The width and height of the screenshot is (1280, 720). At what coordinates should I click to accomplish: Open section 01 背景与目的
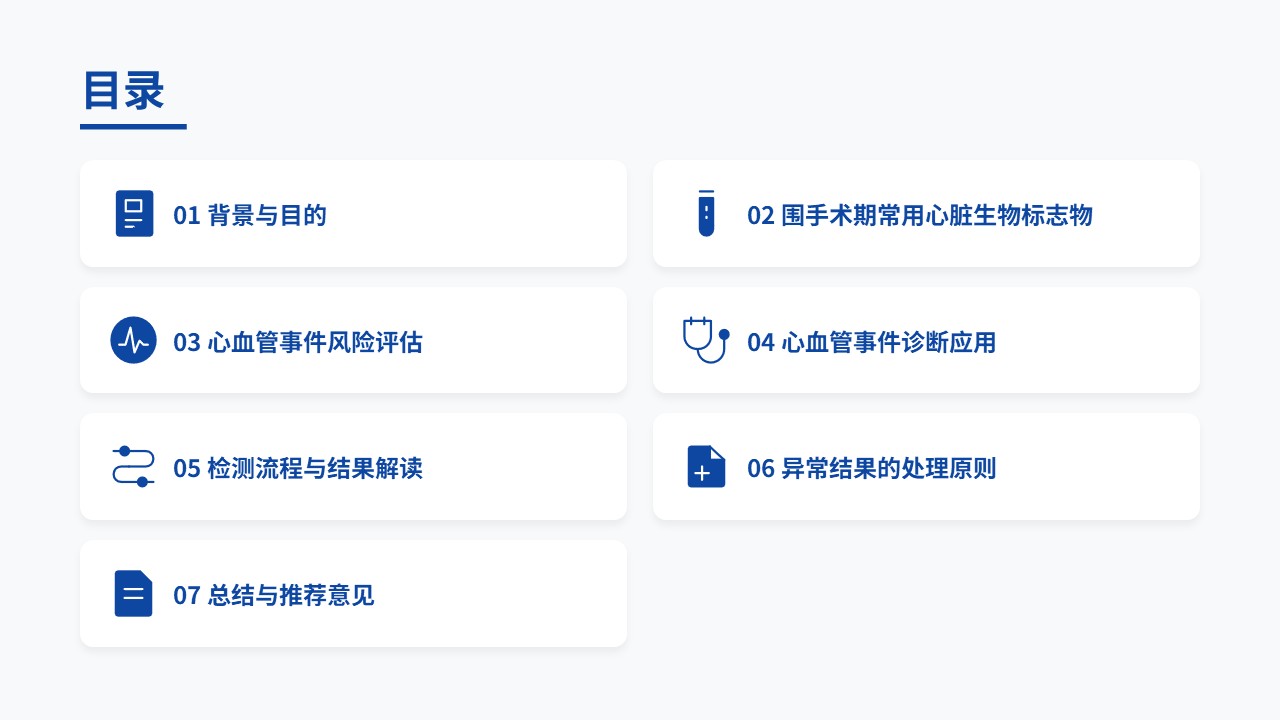click(250, 215)
